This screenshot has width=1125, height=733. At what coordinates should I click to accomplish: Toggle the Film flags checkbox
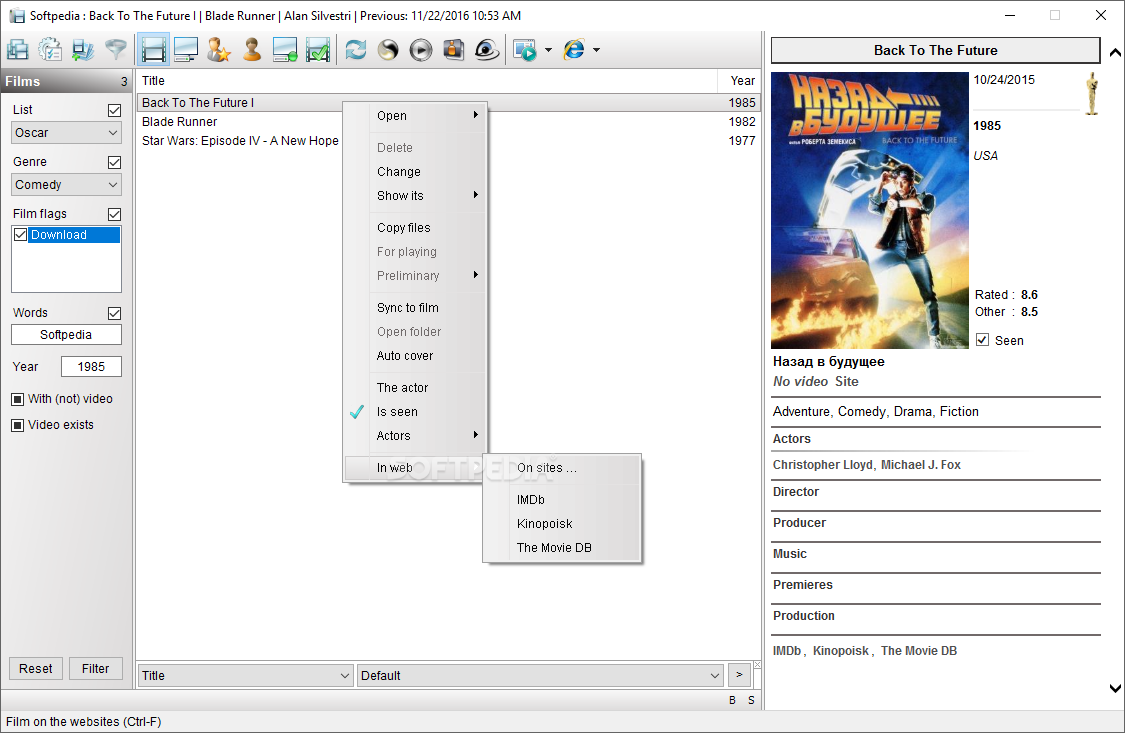114,214
